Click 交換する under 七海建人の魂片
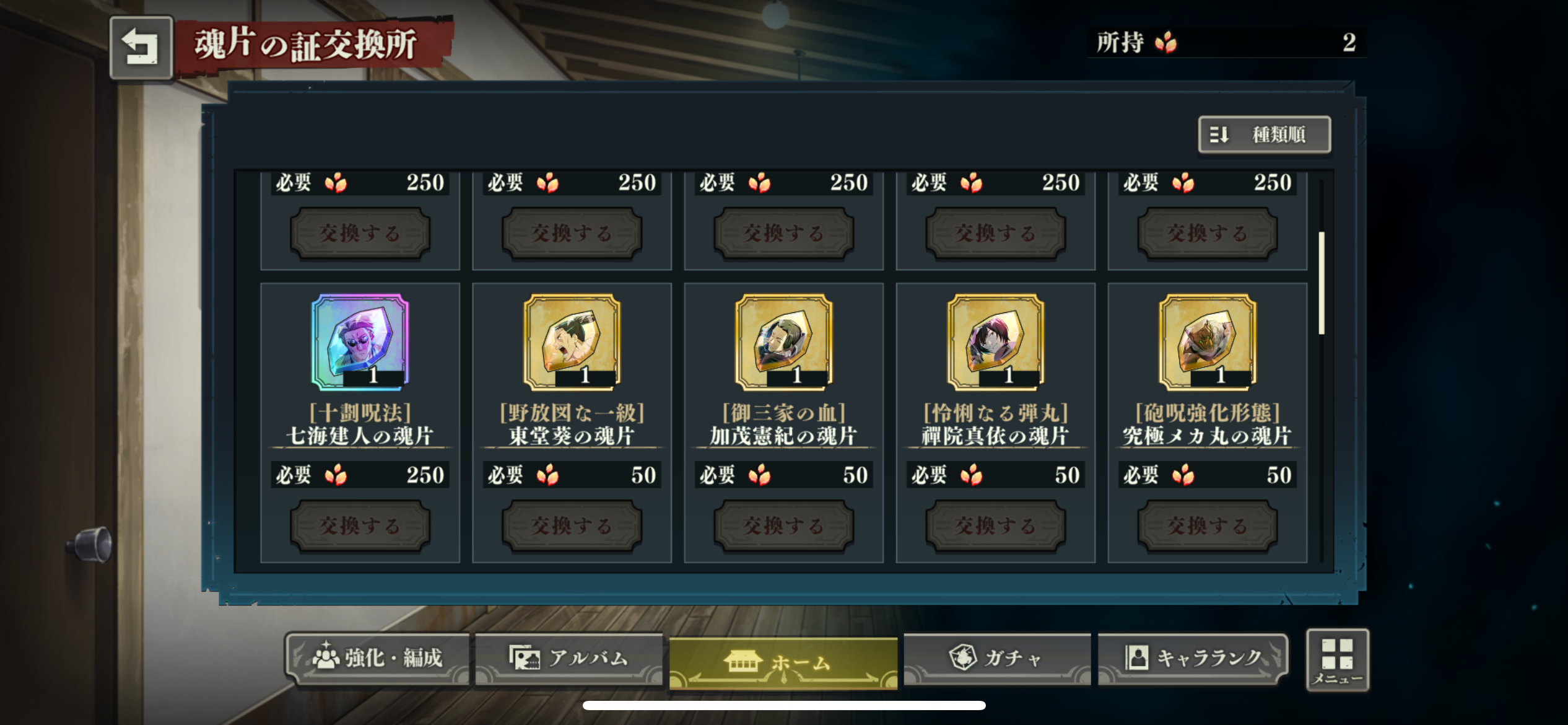This screenshot has height=725, width=1568. click(360, 526)
